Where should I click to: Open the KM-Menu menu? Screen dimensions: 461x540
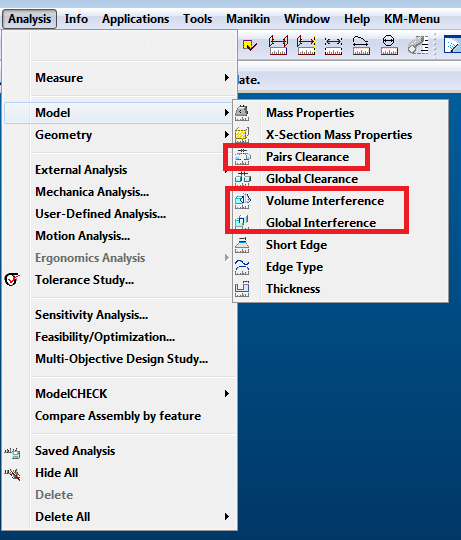point(412,19)
